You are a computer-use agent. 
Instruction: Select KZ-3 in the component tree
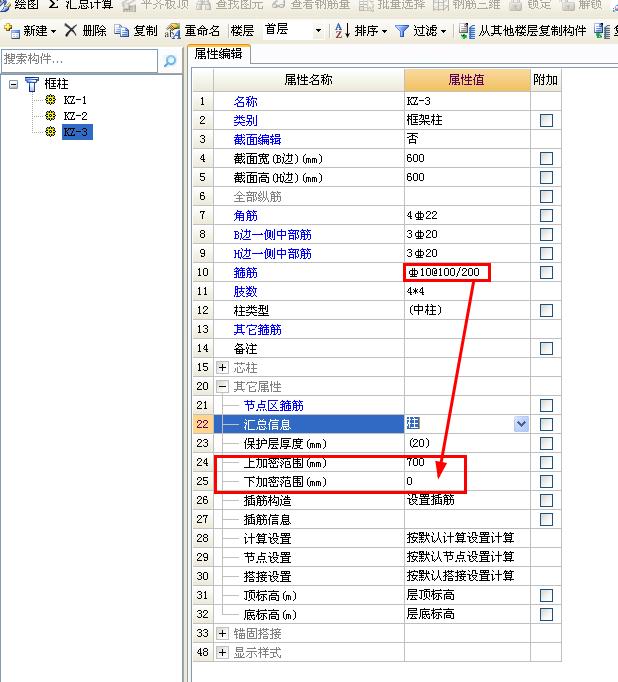point(77,132)
